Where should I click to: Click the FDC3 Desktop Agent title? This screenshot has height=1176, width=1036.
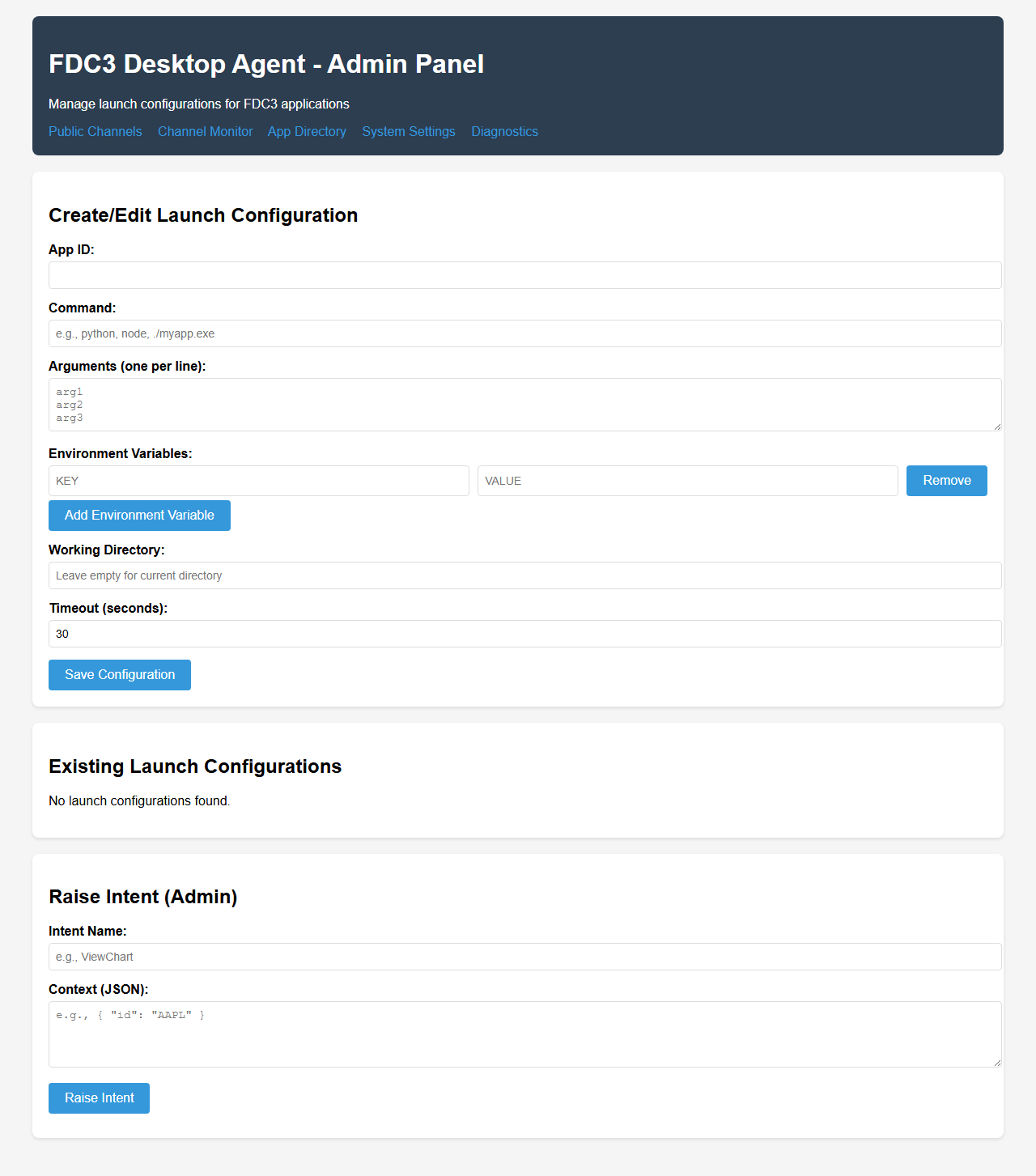[266, 64]
